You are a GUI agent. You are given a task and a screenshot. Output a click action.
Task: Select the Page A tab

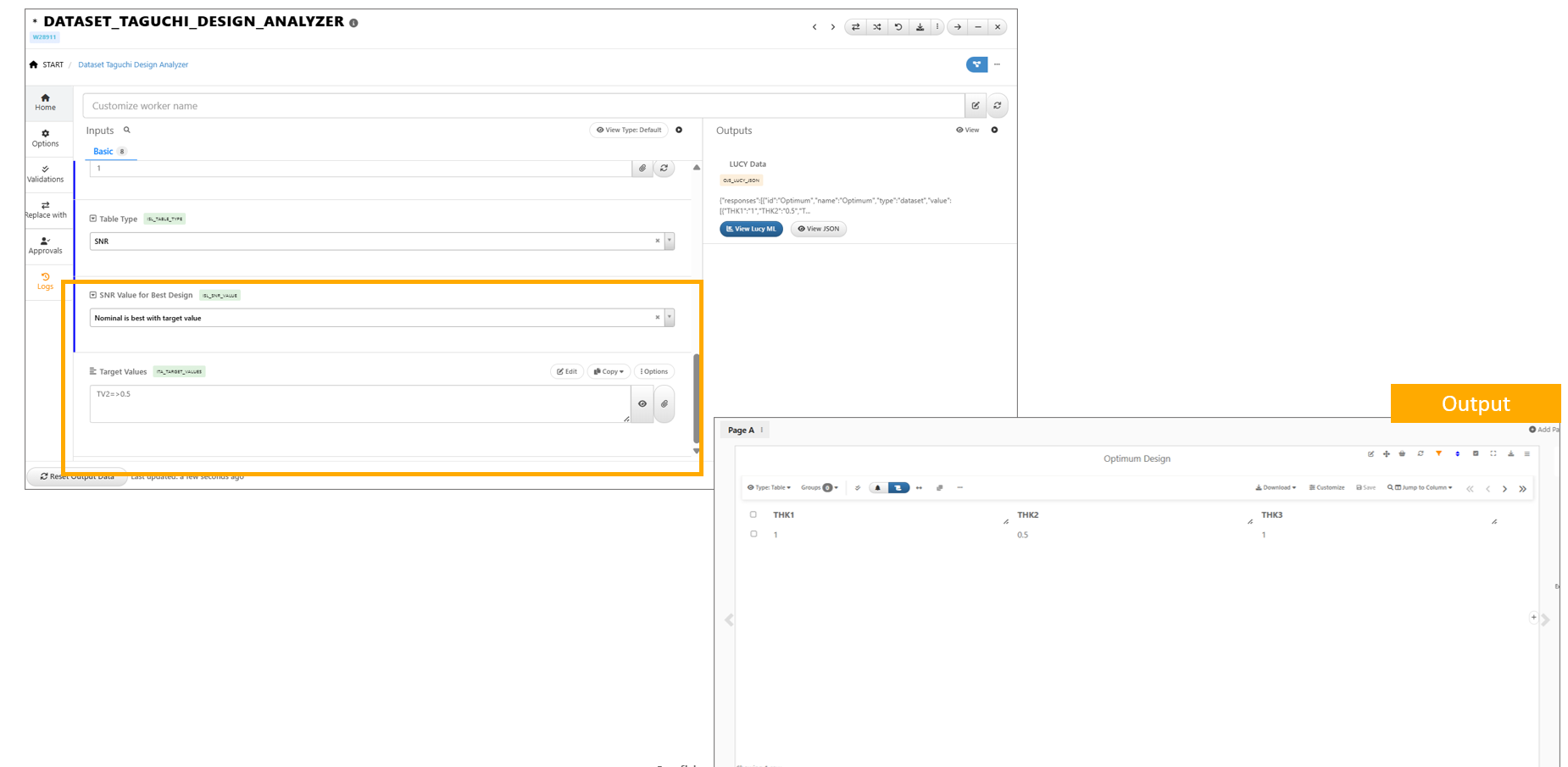pos(741,431)
